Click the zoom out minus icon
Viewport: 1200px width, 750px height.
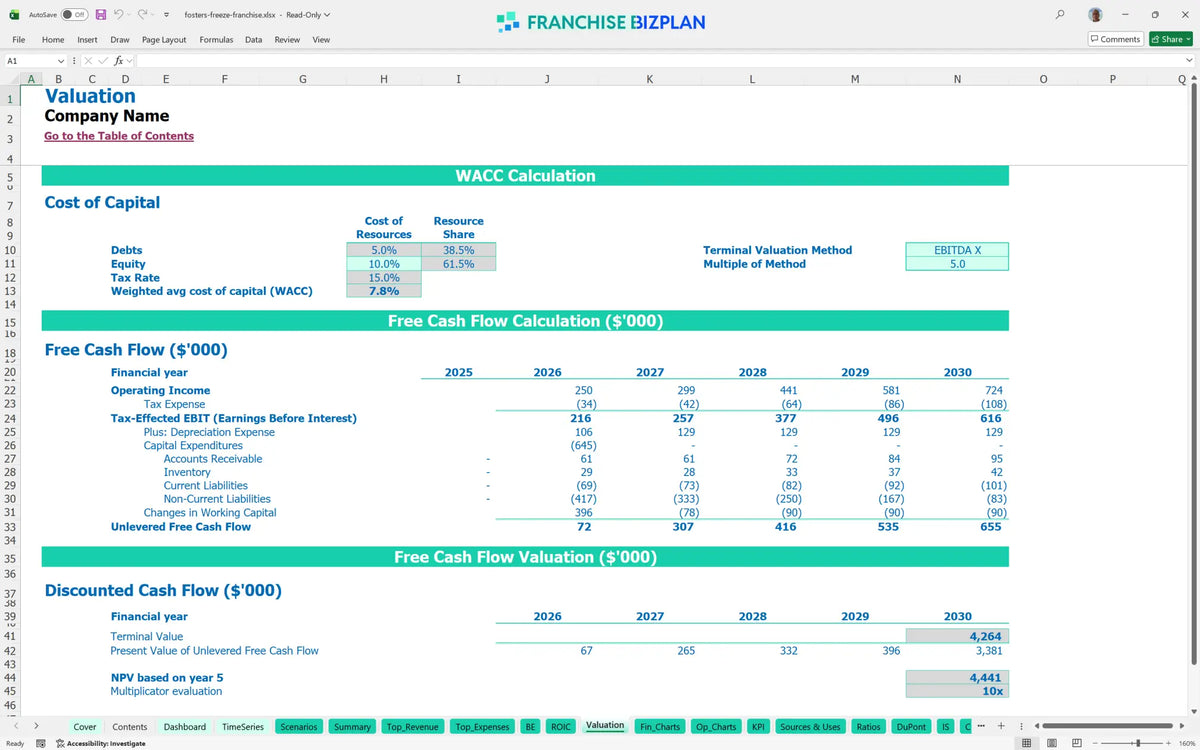point(1095,743)
